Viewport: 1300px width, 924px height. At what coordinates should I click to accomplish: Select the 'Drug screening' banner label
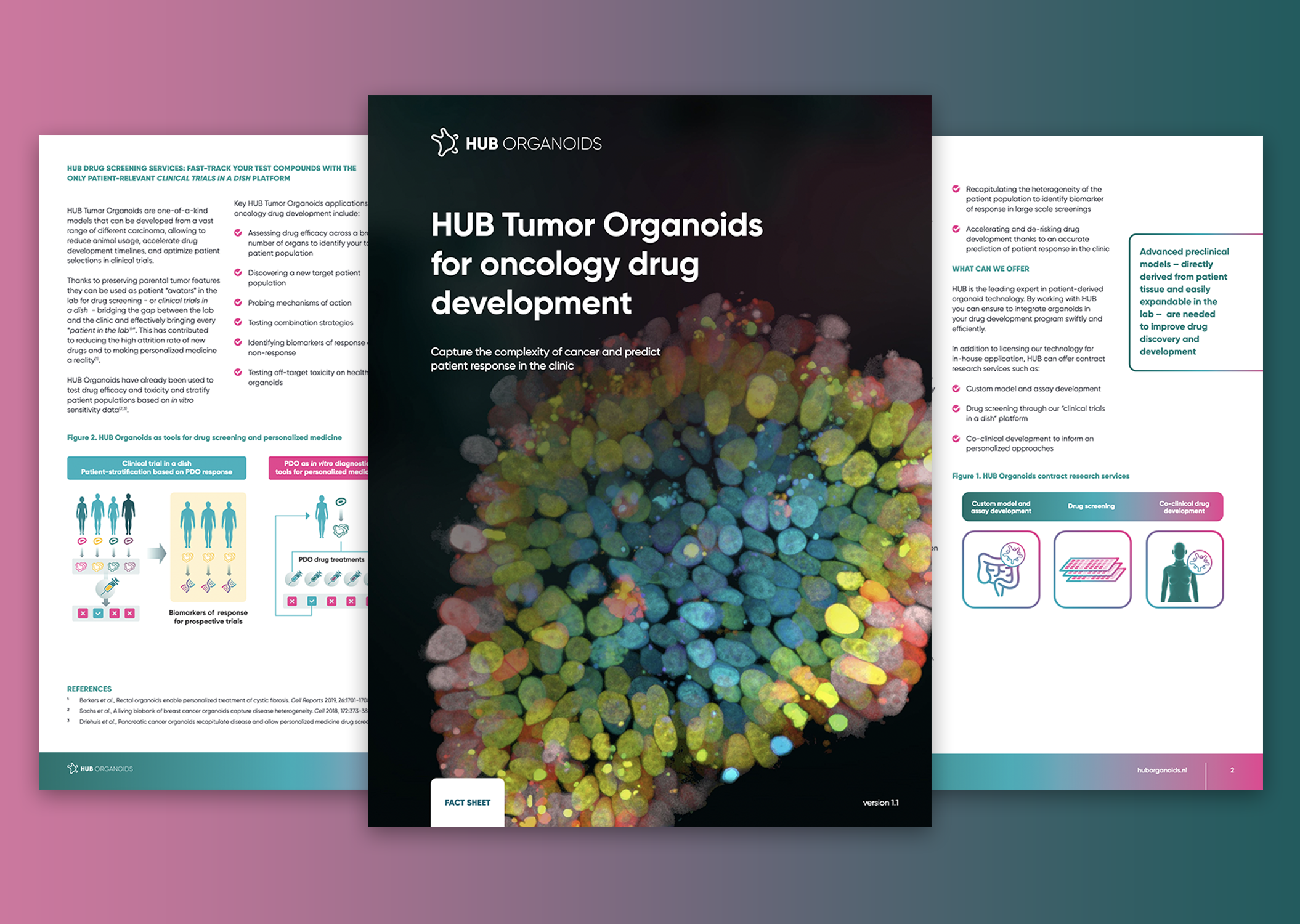tap(1091, 506)
